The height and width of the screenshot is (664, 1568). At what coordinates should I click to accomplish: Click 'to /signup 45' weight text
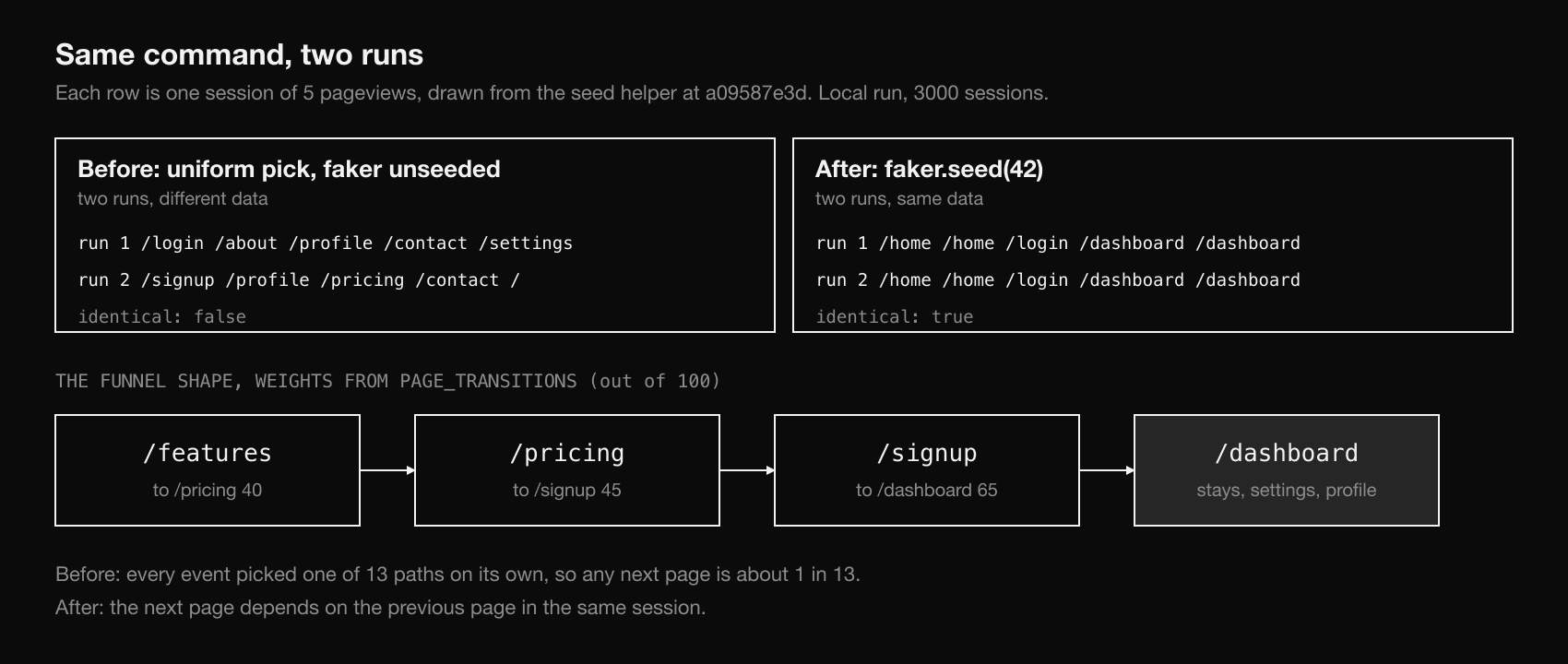(567, 491)
